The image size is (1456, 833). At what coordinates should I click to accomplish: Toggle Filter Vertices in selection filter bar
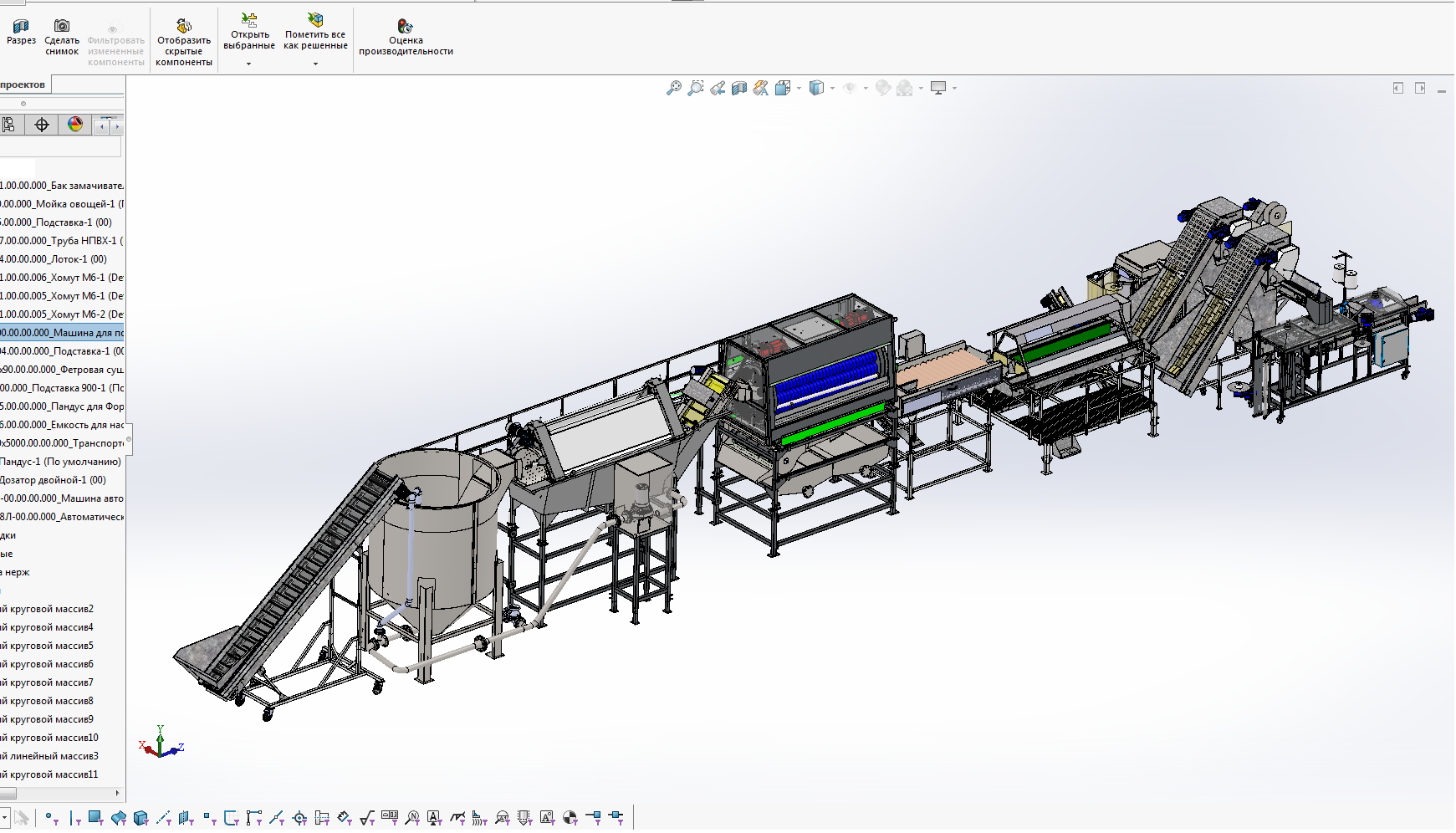[52, 818]
